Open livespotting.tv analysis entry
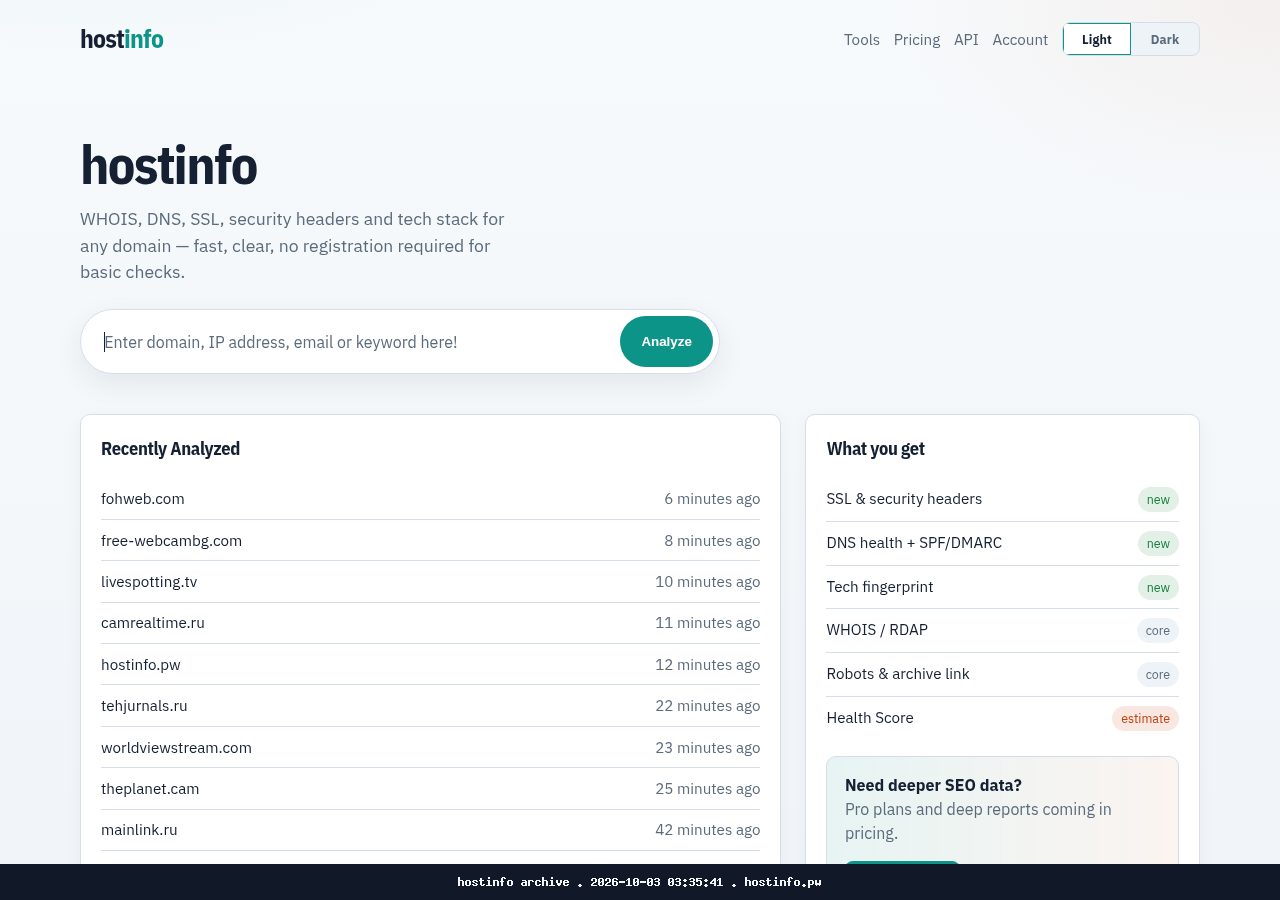Viewport: 1280px width, 900px height. (x=149, y=582)
